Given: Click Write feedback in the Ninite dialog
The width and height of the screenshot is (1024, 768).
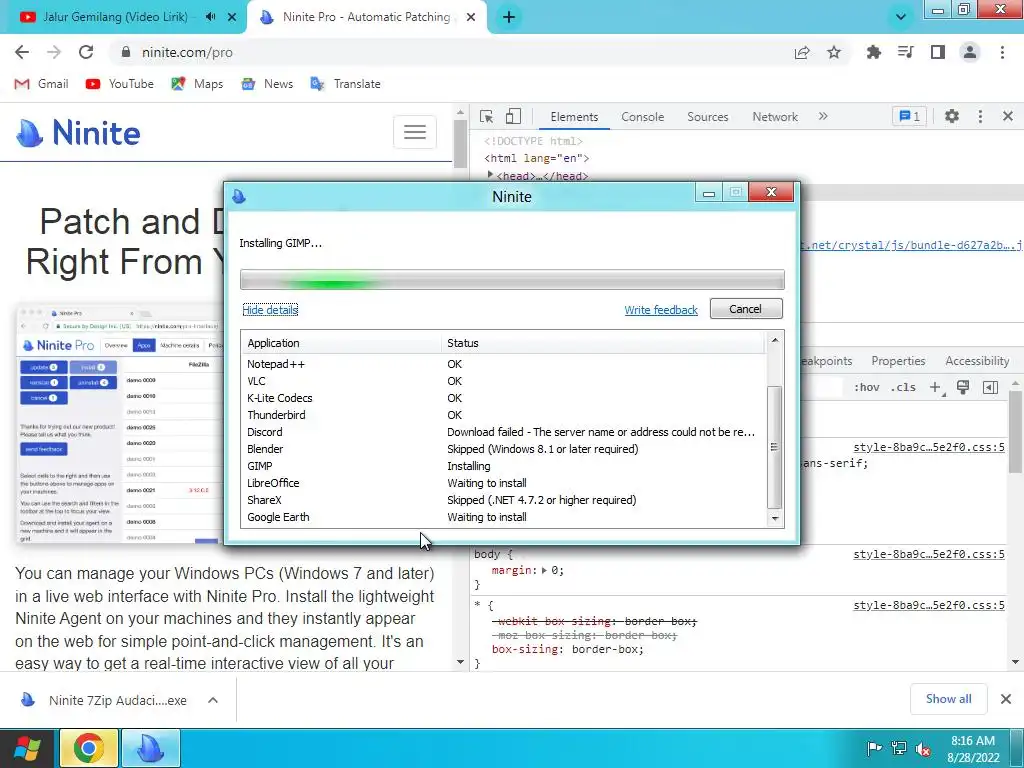Looking at the screenshot, I should [661, 310].
